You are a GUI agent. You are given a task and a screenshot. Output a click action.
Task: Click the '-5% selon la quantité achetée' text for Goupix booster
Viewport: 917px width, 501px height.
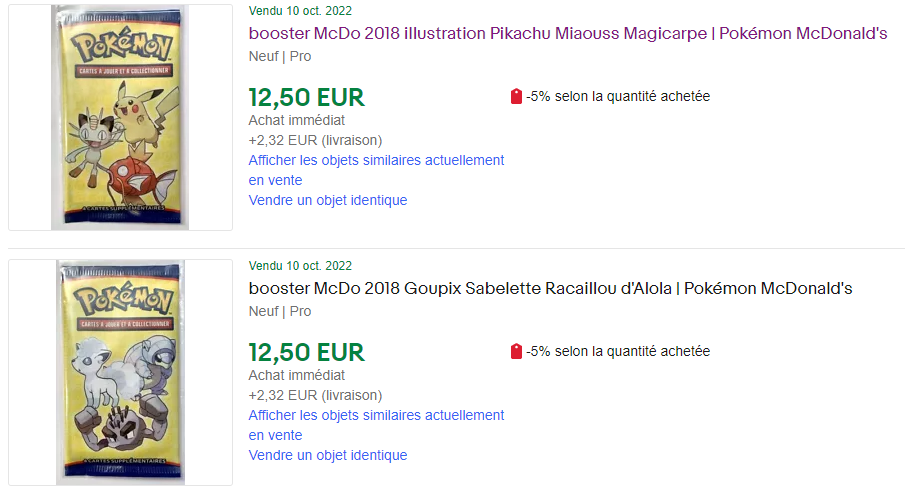(618, 352)
